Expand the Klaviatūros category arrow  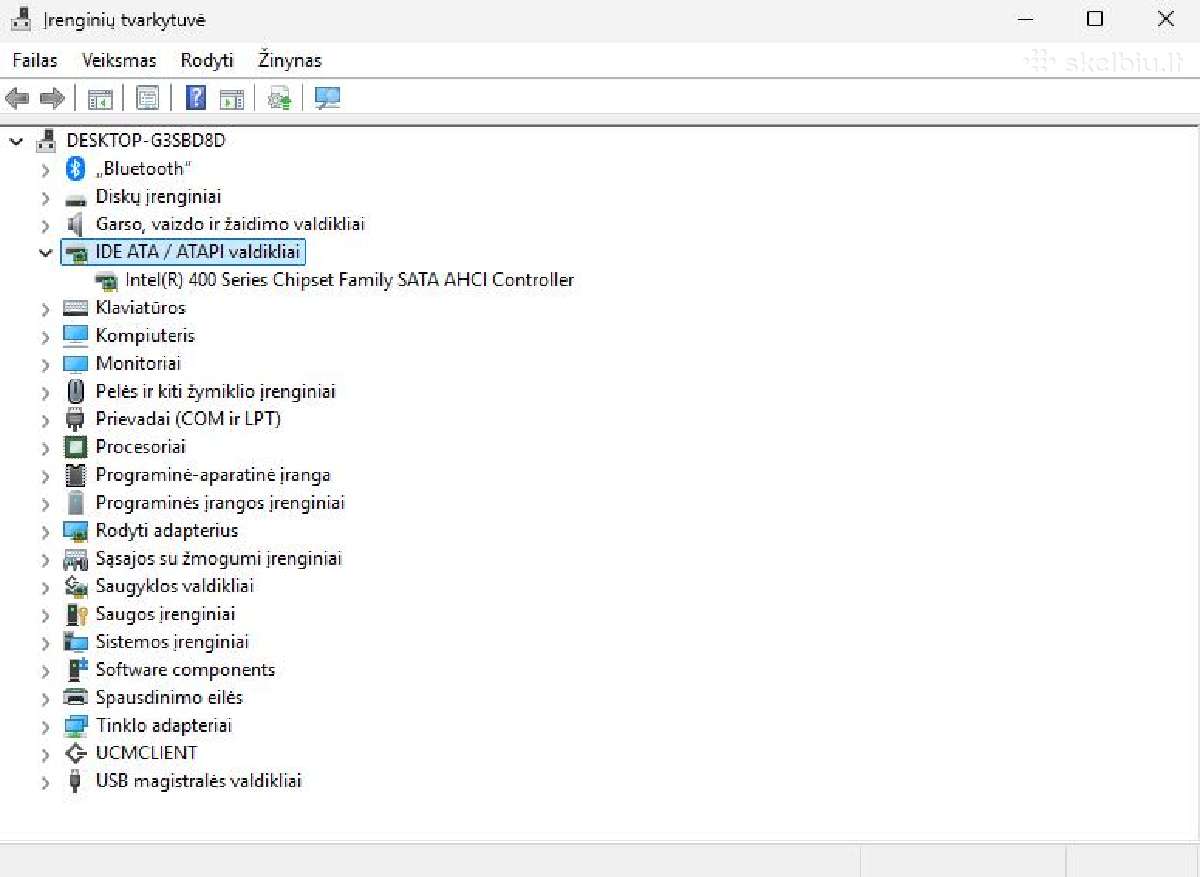(x=45, y=309)
